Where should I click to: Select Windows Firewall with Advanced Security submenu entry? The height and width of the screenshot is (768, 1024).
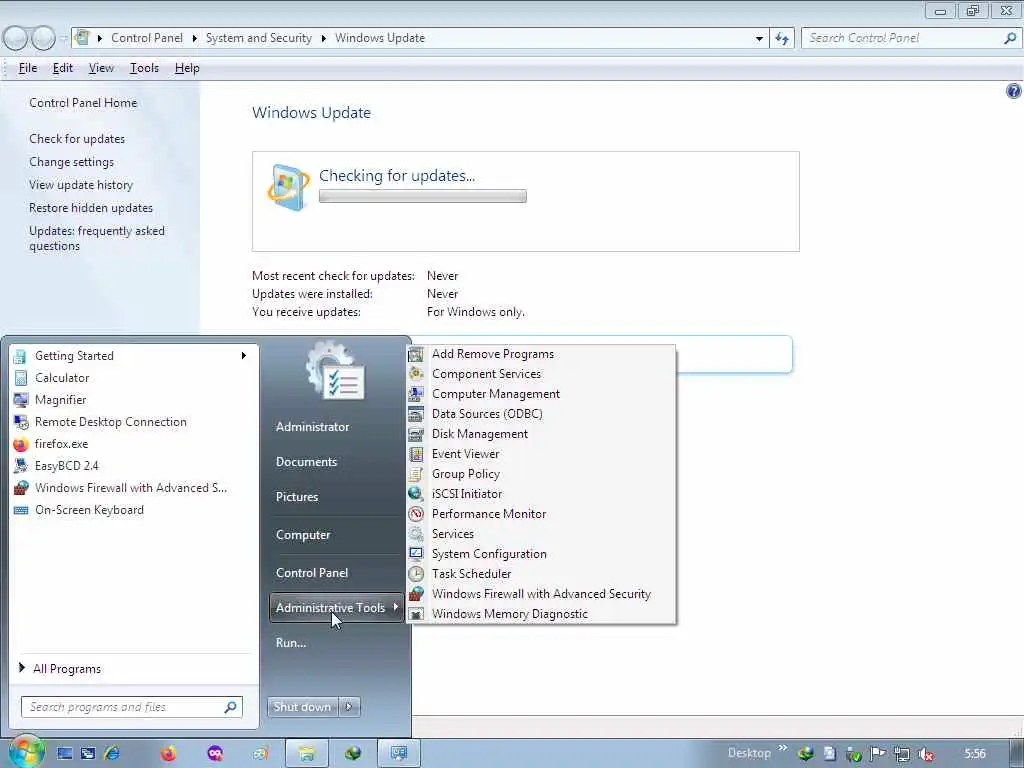pyautogui.click(x=541, y=594)
